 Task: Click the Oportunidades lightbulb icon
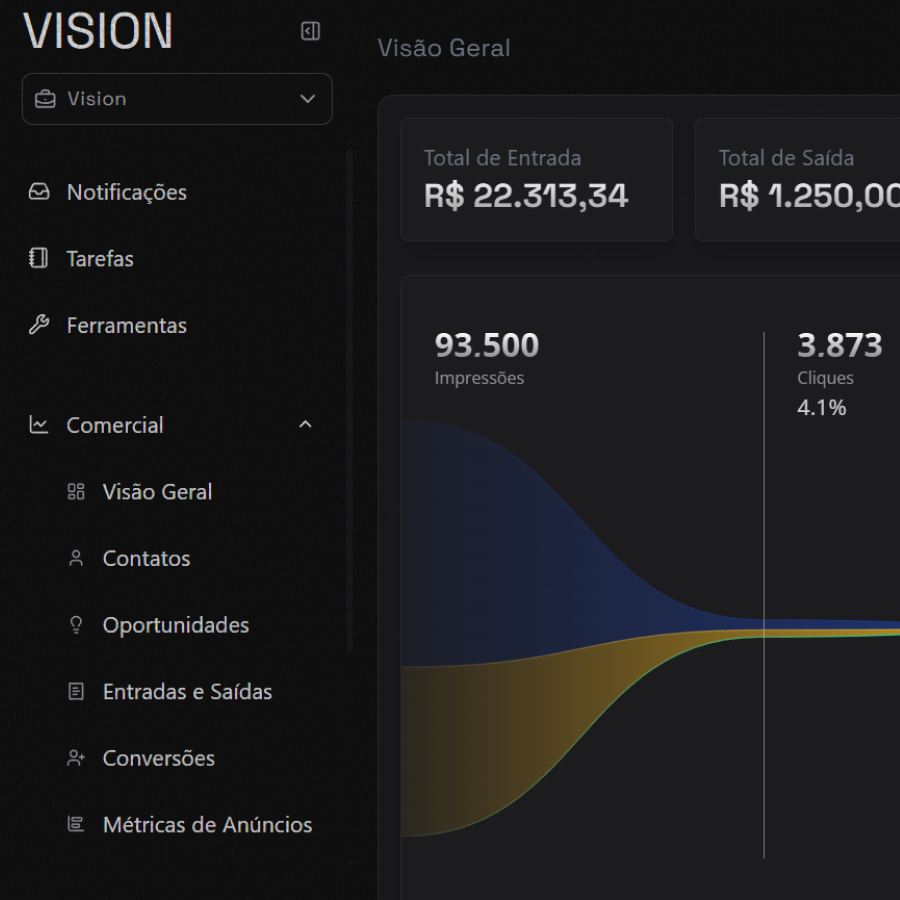(x=76, y=625)
